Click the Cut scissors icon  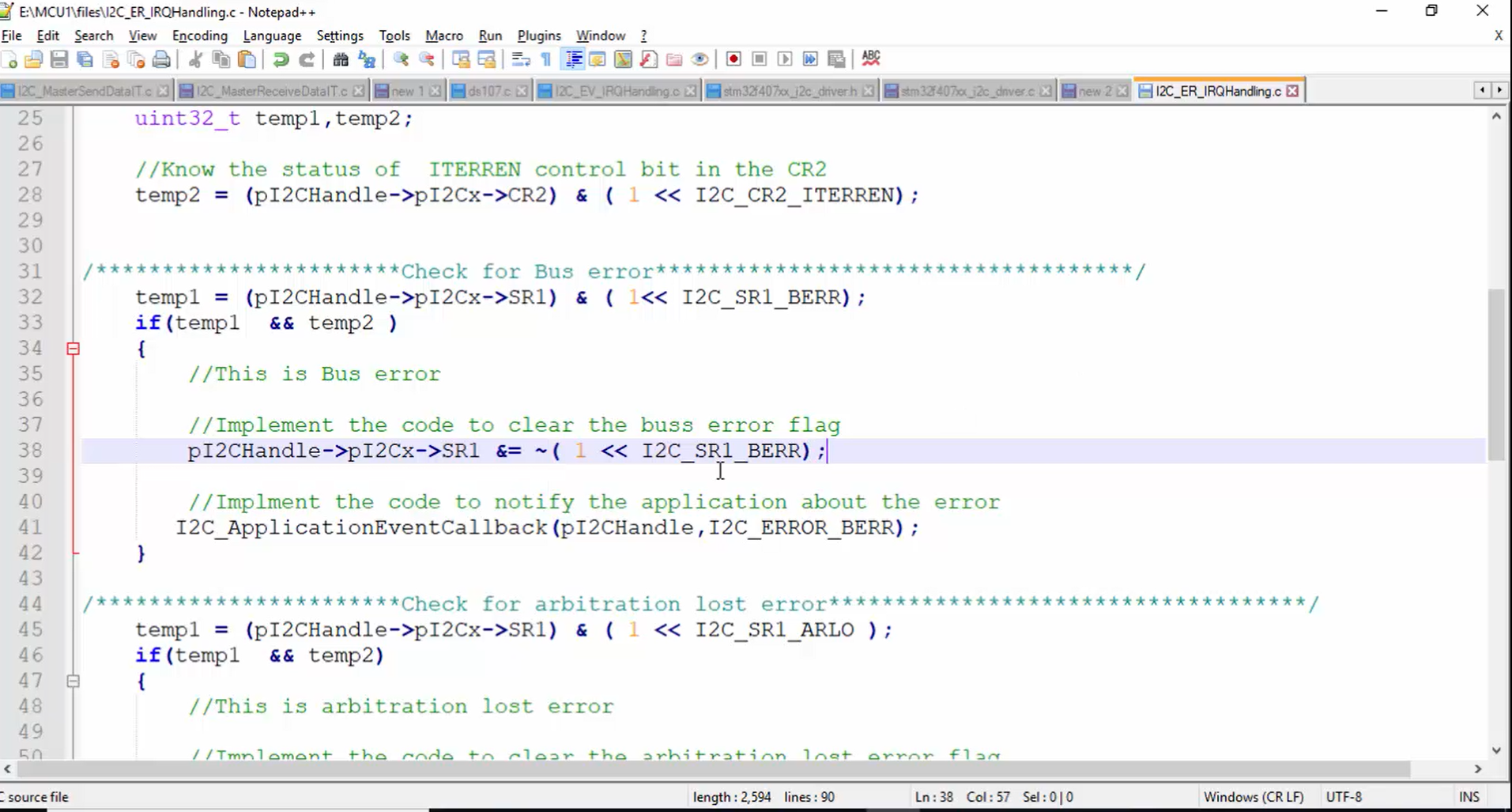195,59
